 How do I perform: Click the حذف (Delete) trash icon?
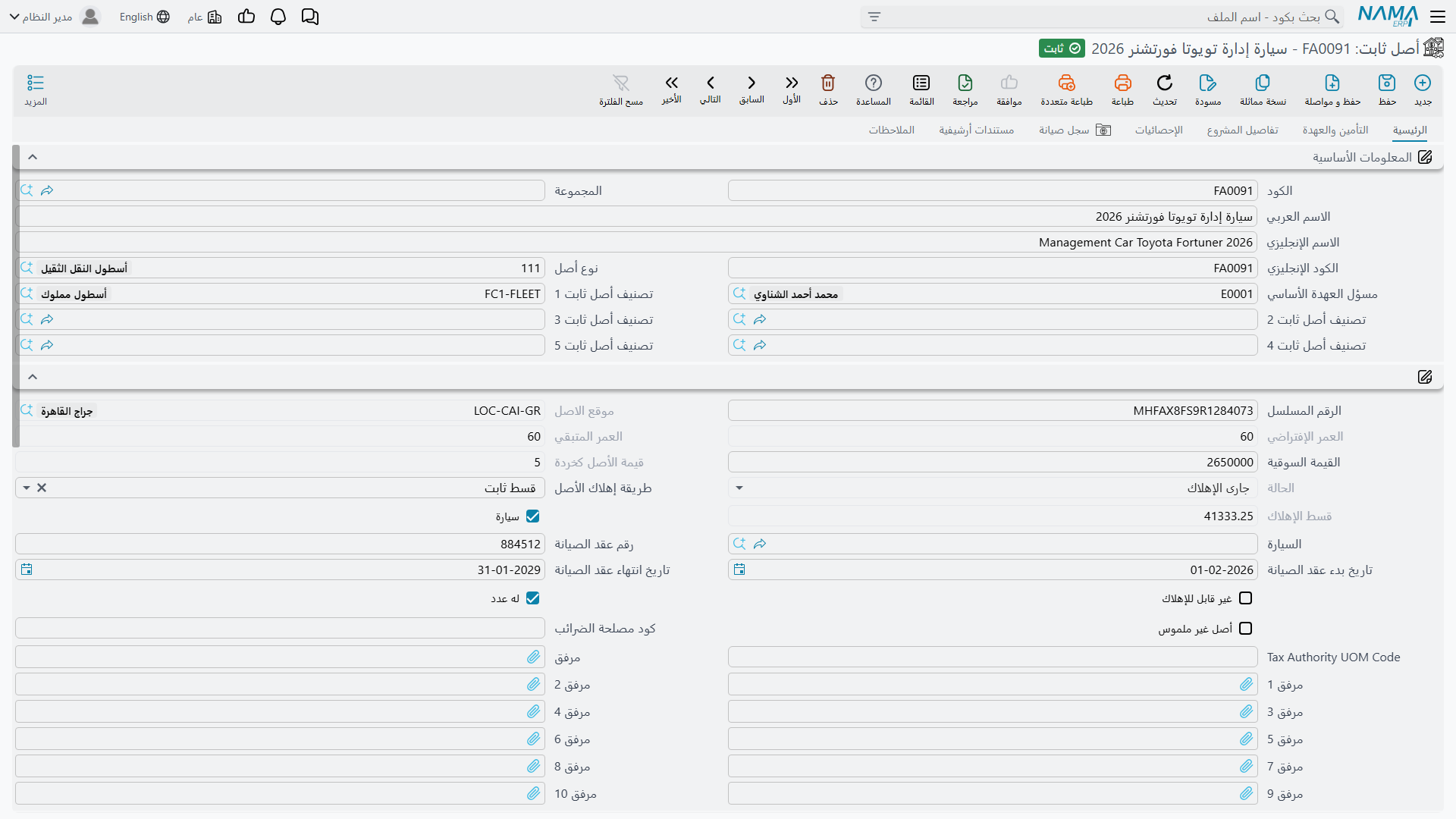(828, 83)
